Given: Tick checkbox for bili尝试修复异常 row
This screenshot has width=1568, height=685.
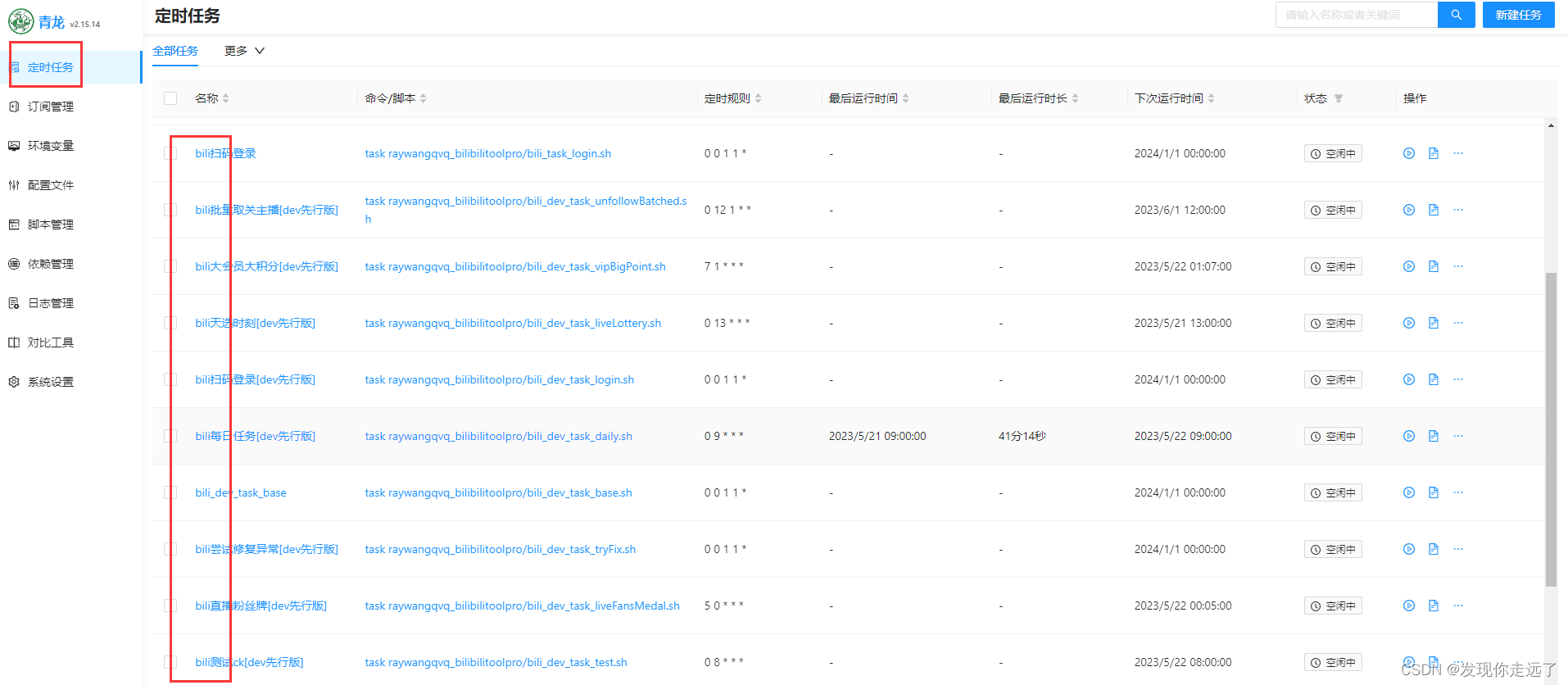Looking at the screenshot, I should [170, 549].
